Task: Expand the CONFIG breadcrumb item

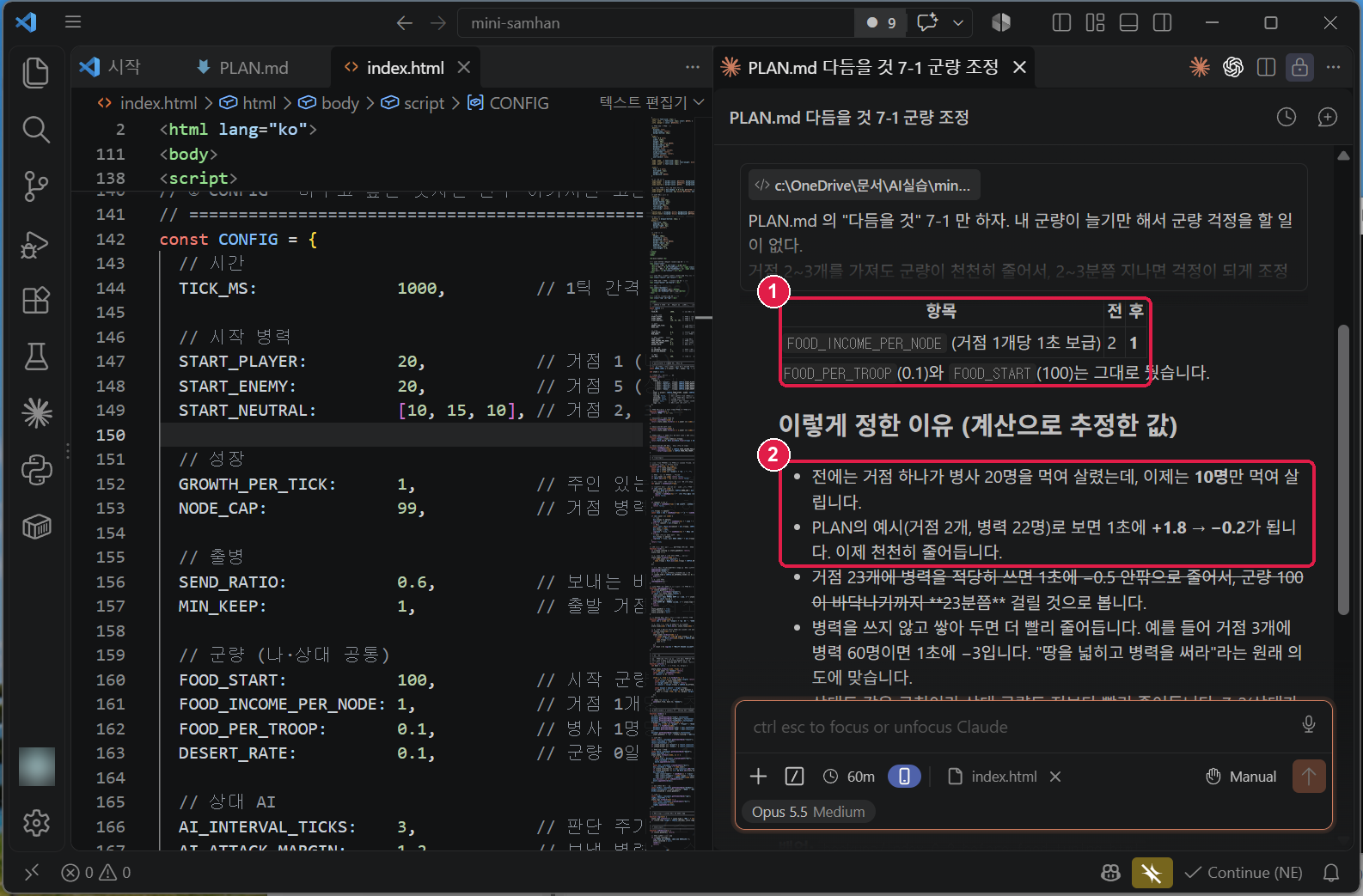Action: click(x=508, y=103)
